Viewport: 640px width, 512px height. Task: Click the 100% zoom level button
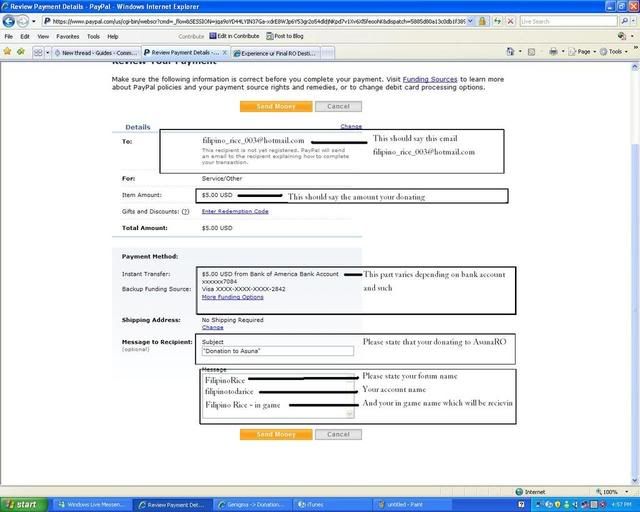point(607,492)
